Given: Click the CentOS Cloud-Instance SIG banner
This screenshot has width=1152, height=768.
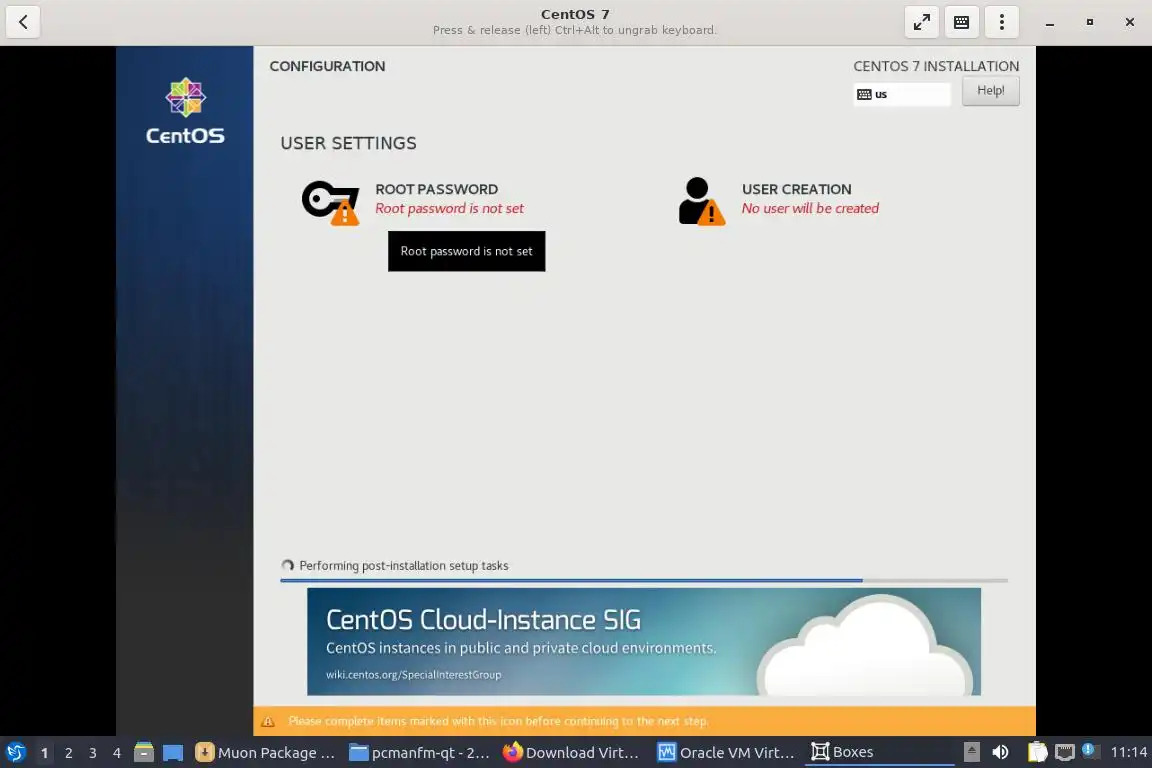Looking at the screenshot, I should (644, 642).
